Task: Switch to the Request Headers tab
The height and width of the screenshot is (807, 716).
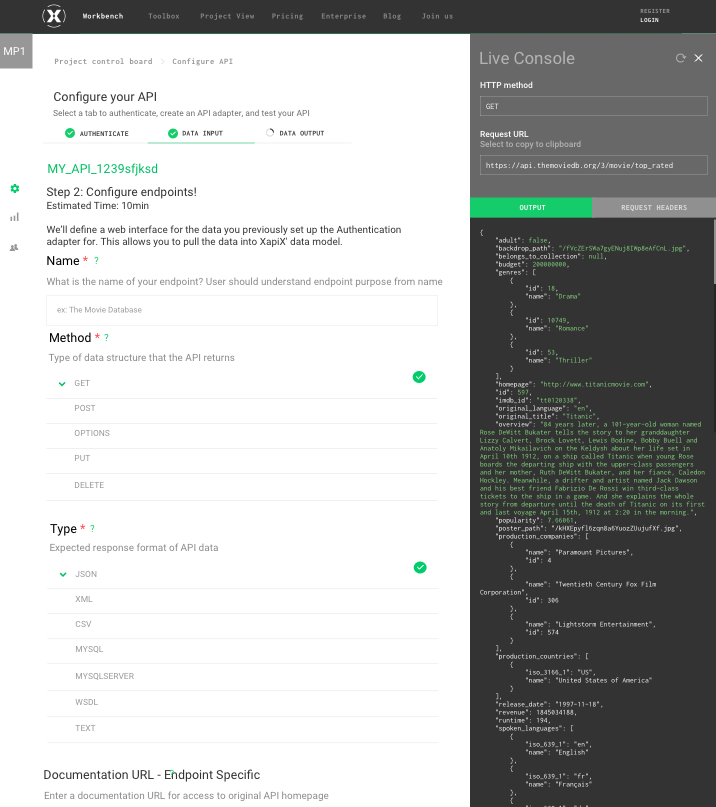Action: coord(654,207)
